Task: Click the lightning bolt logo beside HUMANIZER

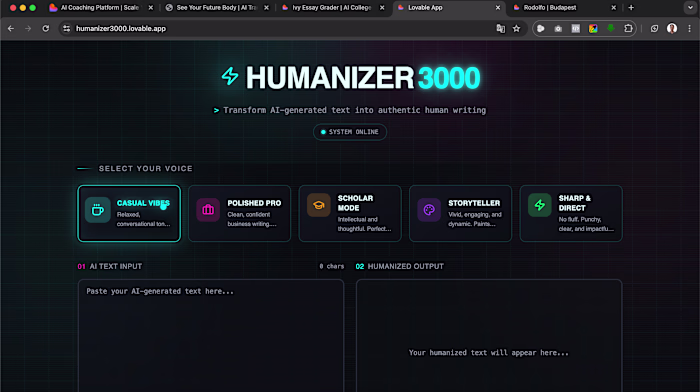Action: (230, 76)
